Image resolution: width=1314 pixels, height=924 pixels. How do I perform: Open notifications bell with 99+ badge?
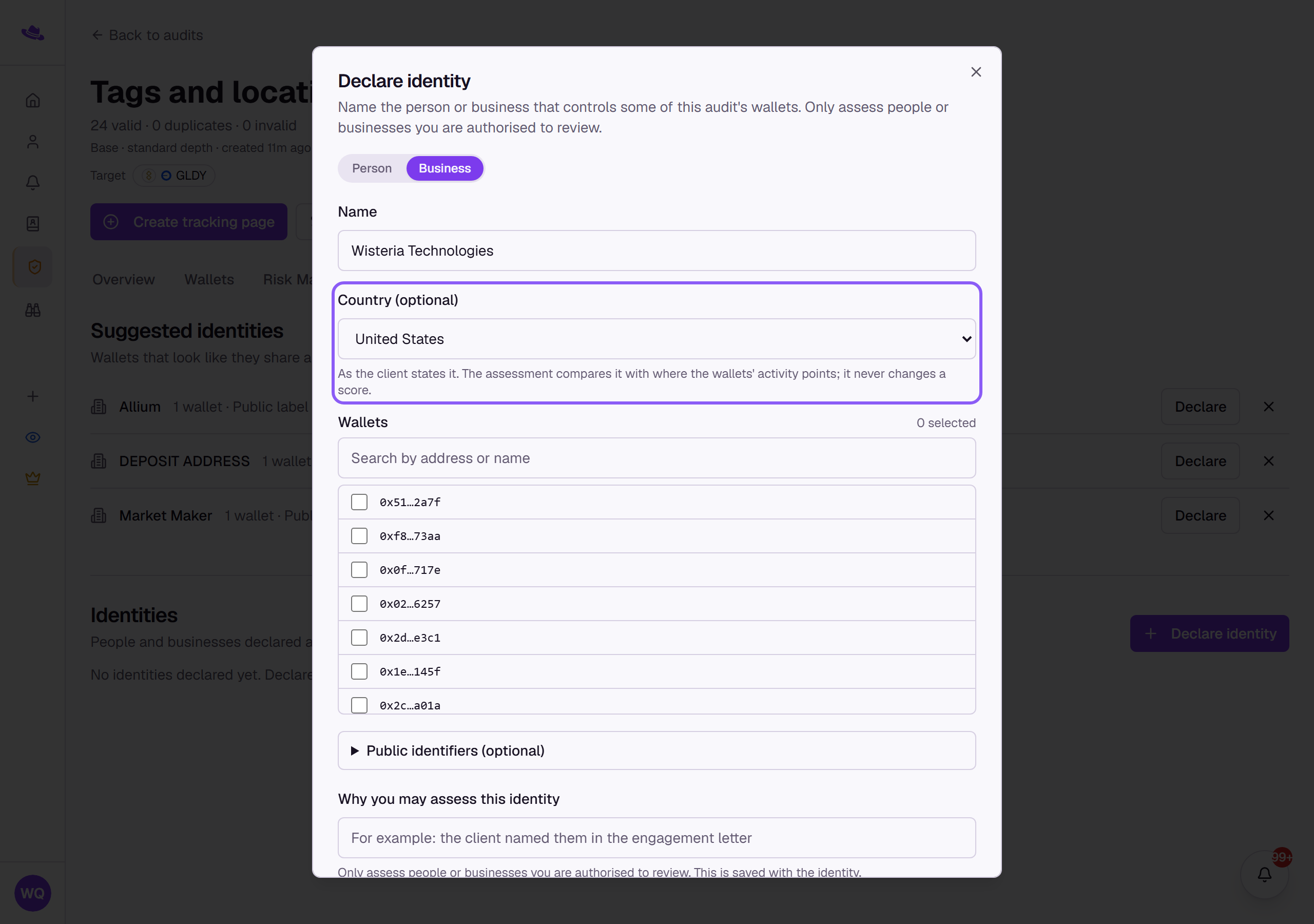point(1264,874)
